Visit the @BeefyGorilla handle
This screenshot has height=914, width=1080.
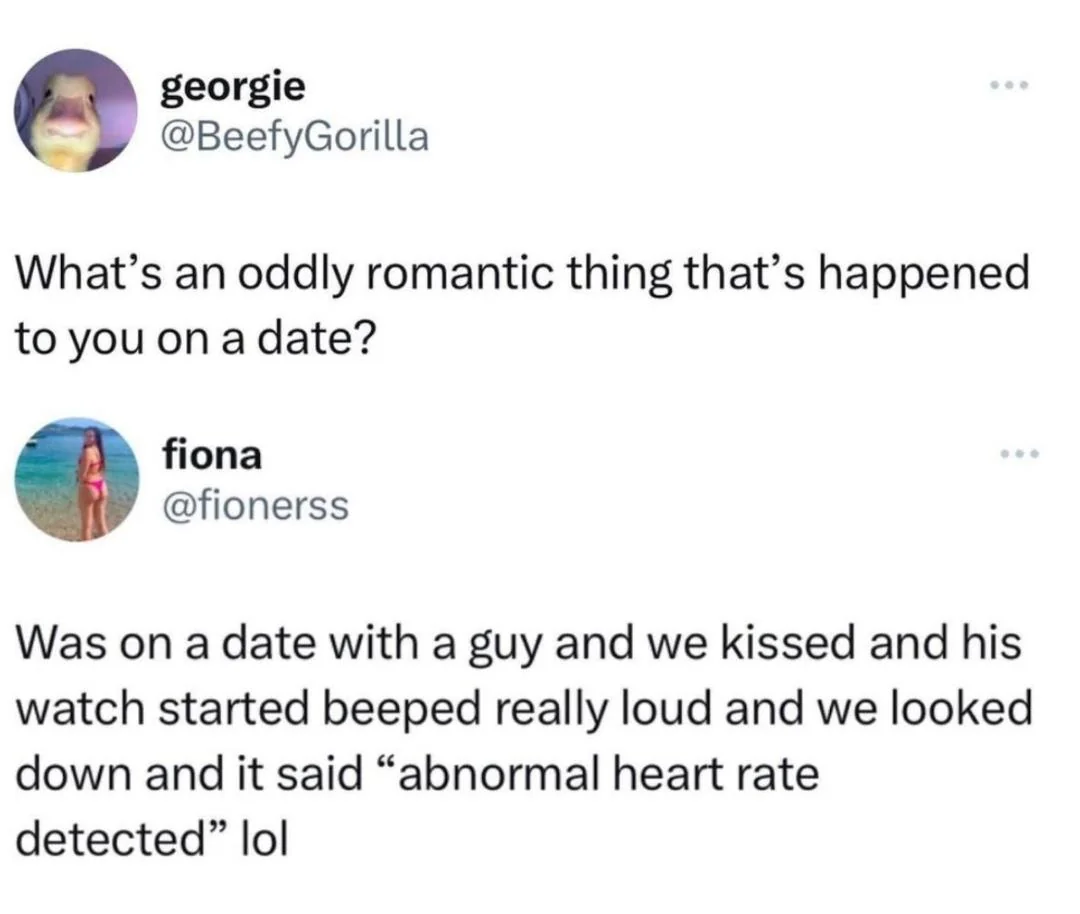pos(295,136)
